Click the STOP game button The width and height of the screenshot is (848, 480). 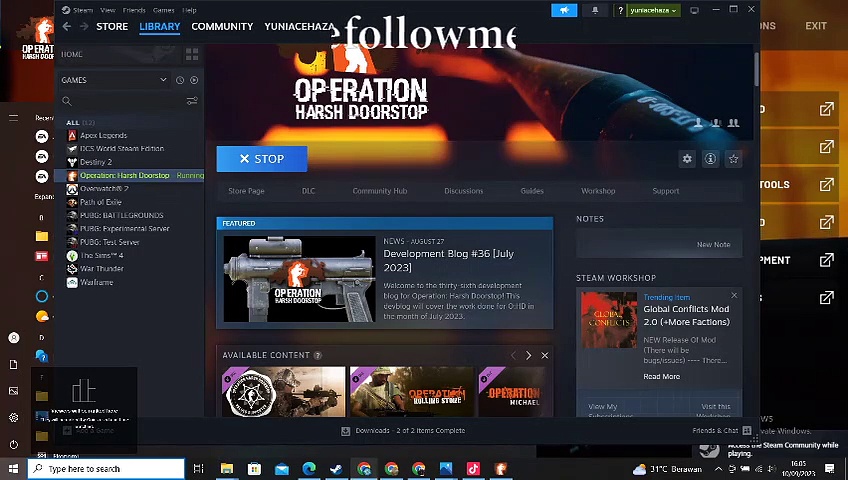point(262,159)
